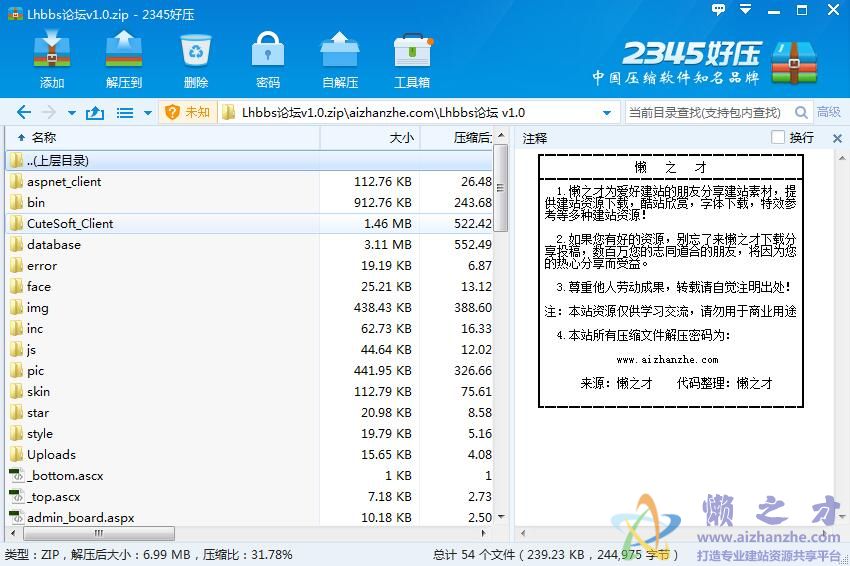The image size is (850, 566).
Task: Click the search box 当前目录查找
Action: point(707,112)
